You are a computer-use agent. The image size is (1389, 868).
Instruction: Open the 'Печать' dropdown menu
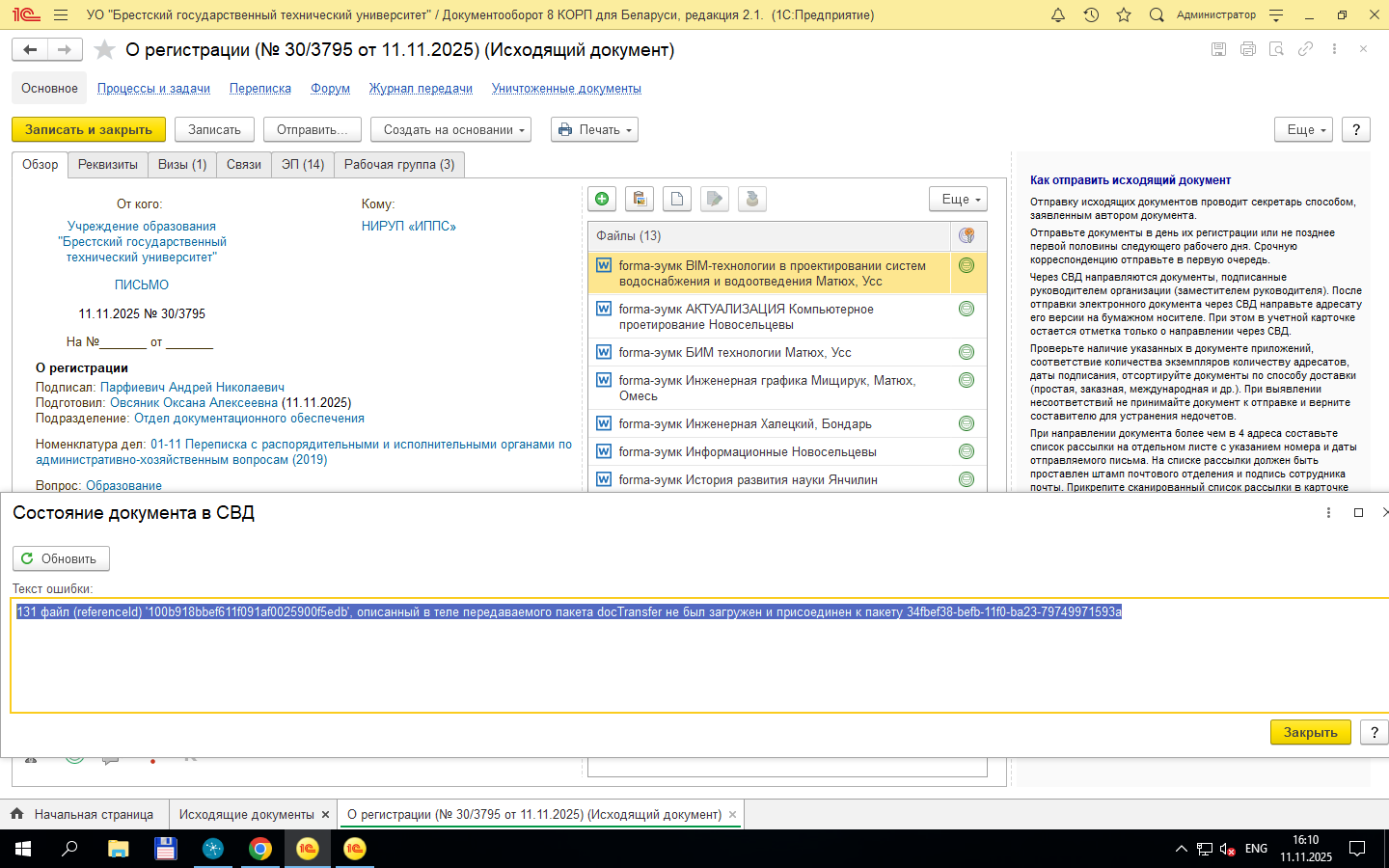pyautogui.click(x=594, y=129)
